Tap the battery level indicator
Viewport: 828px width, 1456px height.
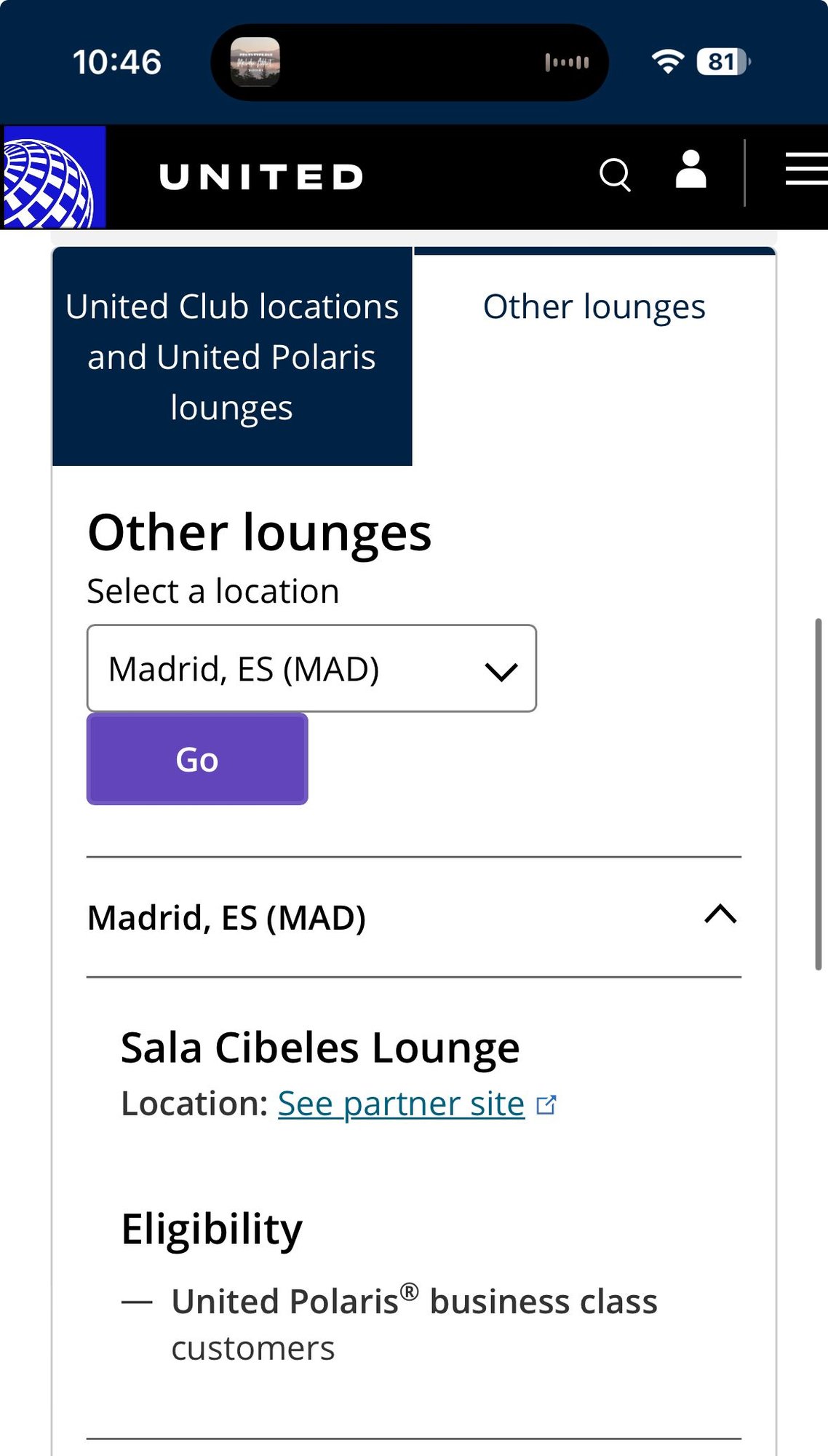(x=723, y=62)
